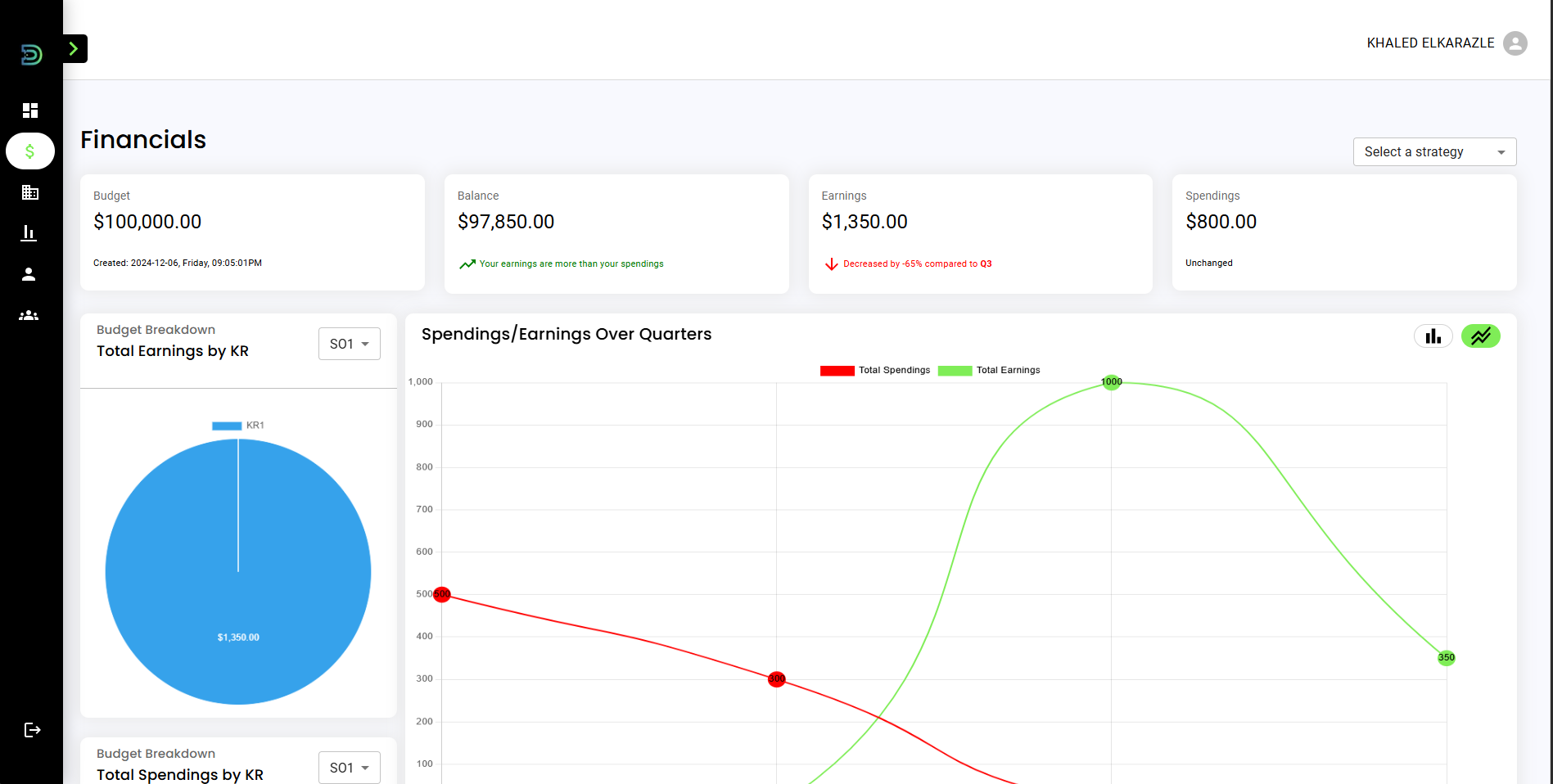
Task: Click 'Your earnings are more than your spendings'
Action: [x=571, y=264]
